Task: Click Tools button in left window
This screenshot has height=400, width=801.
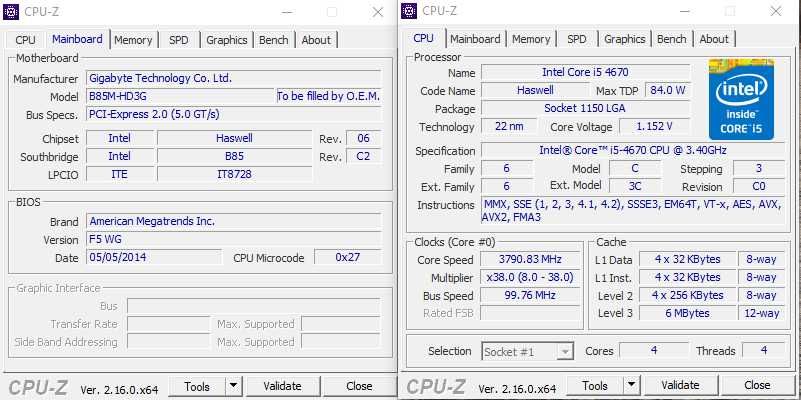Action: click(x=197, y=387)
